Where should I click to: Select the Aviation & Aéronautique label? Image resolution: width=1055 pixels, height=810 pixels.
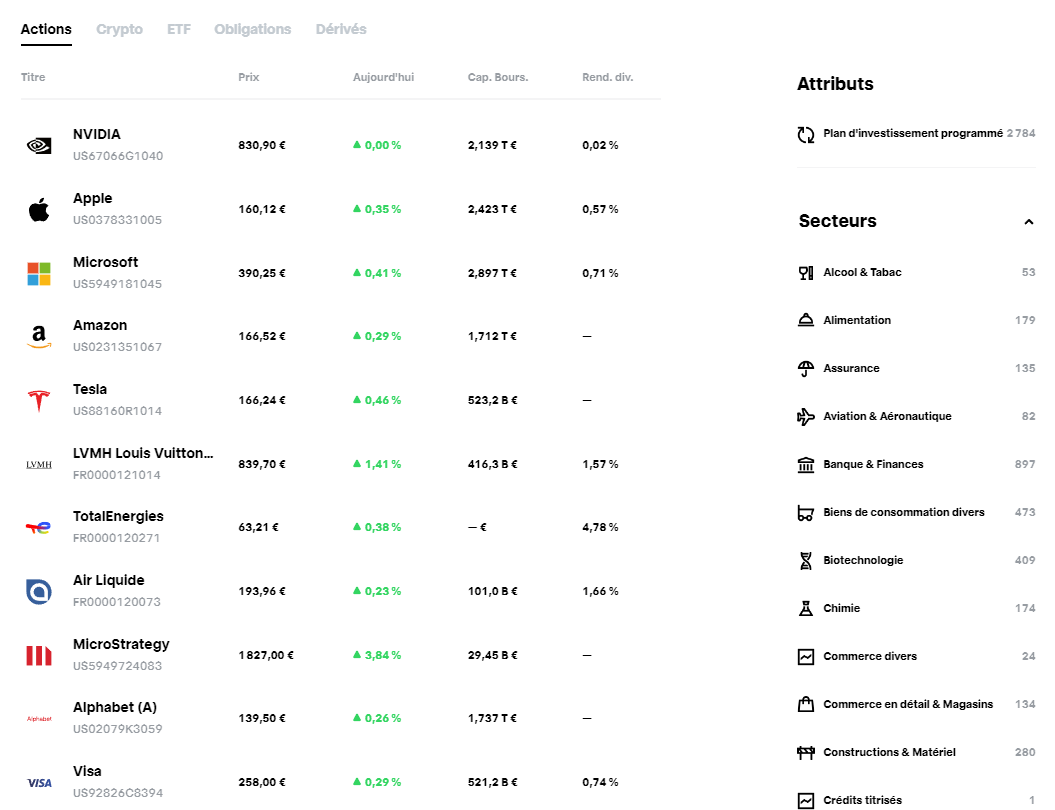coord(887,416)
